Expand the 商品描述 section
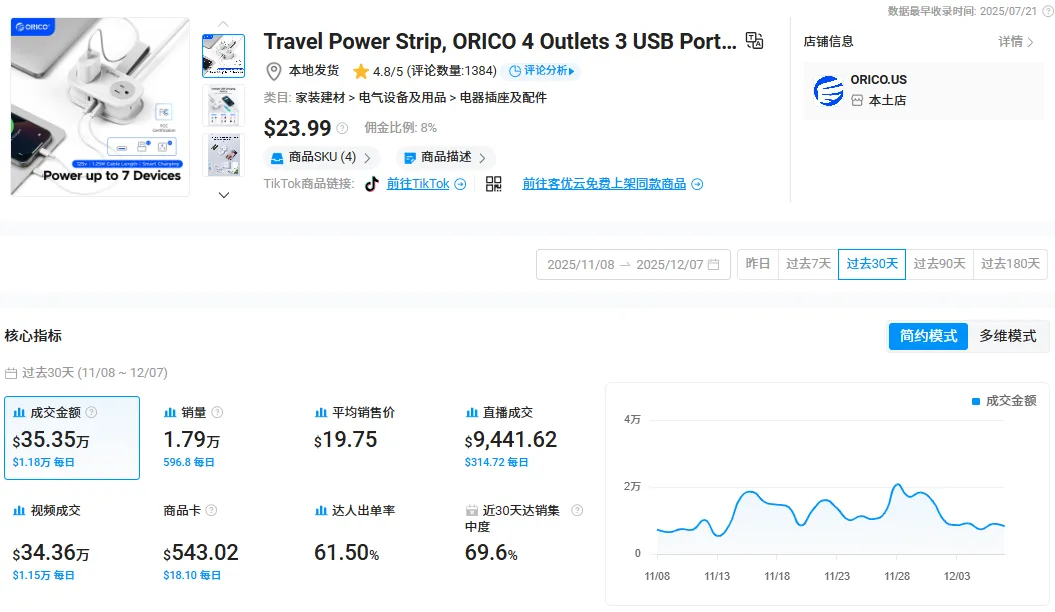This screenshot has height=612, width=1055. coord(445,157)
